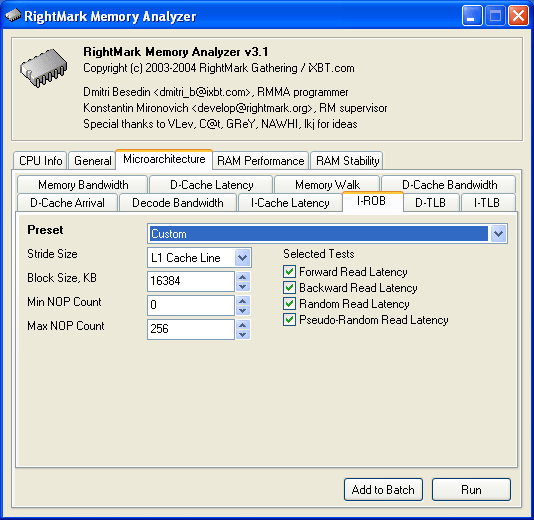Screen dimensions: 534x520
Task: Switch to the CPU Info tab
Action: [x=41, y=160]
